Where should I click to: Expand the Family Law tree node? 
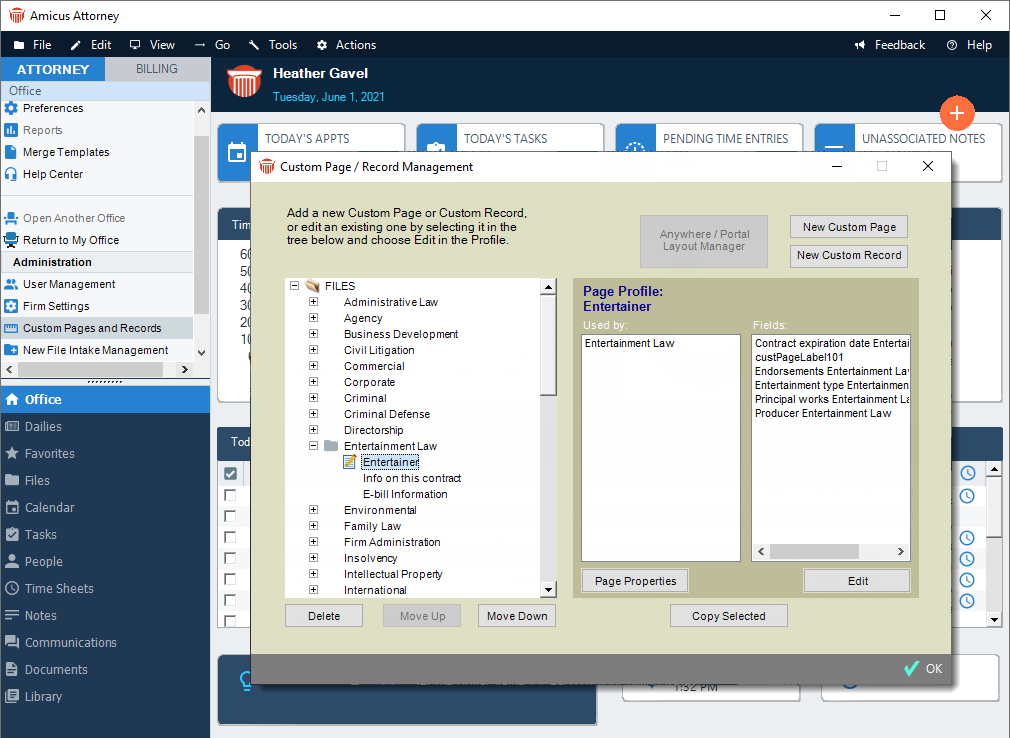click(313, 526)
